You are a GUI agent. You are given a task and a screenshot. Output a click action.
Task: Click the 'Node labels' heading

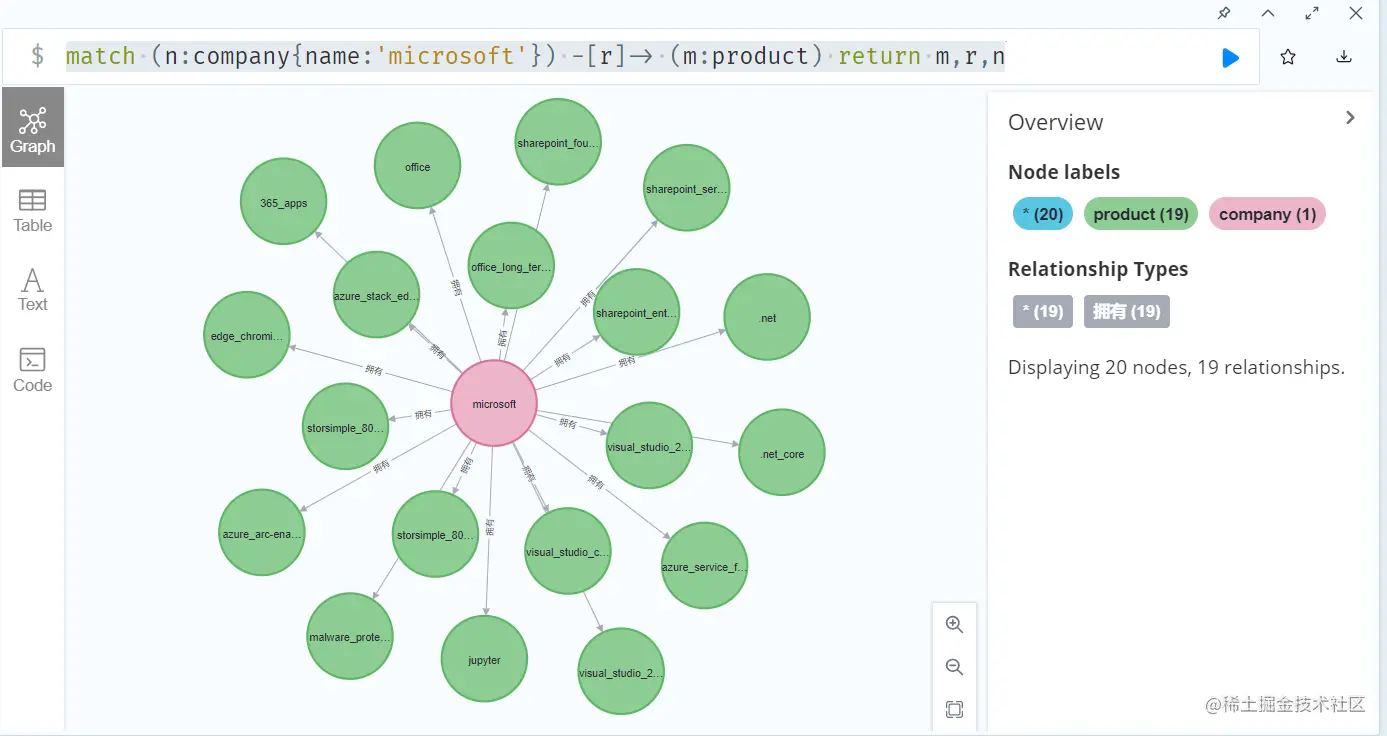coord(1064,172)
